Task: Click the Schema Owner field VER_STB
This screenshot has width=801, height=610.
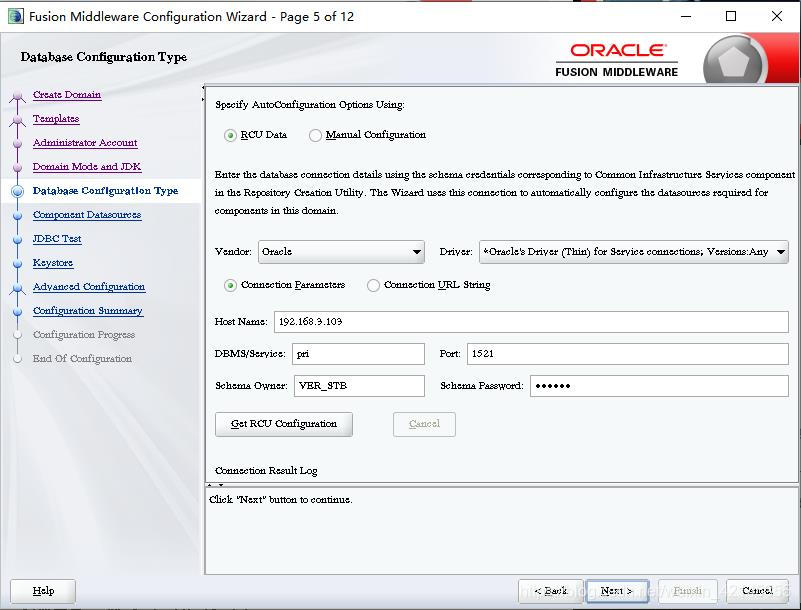Action: (x=359, y=386)
